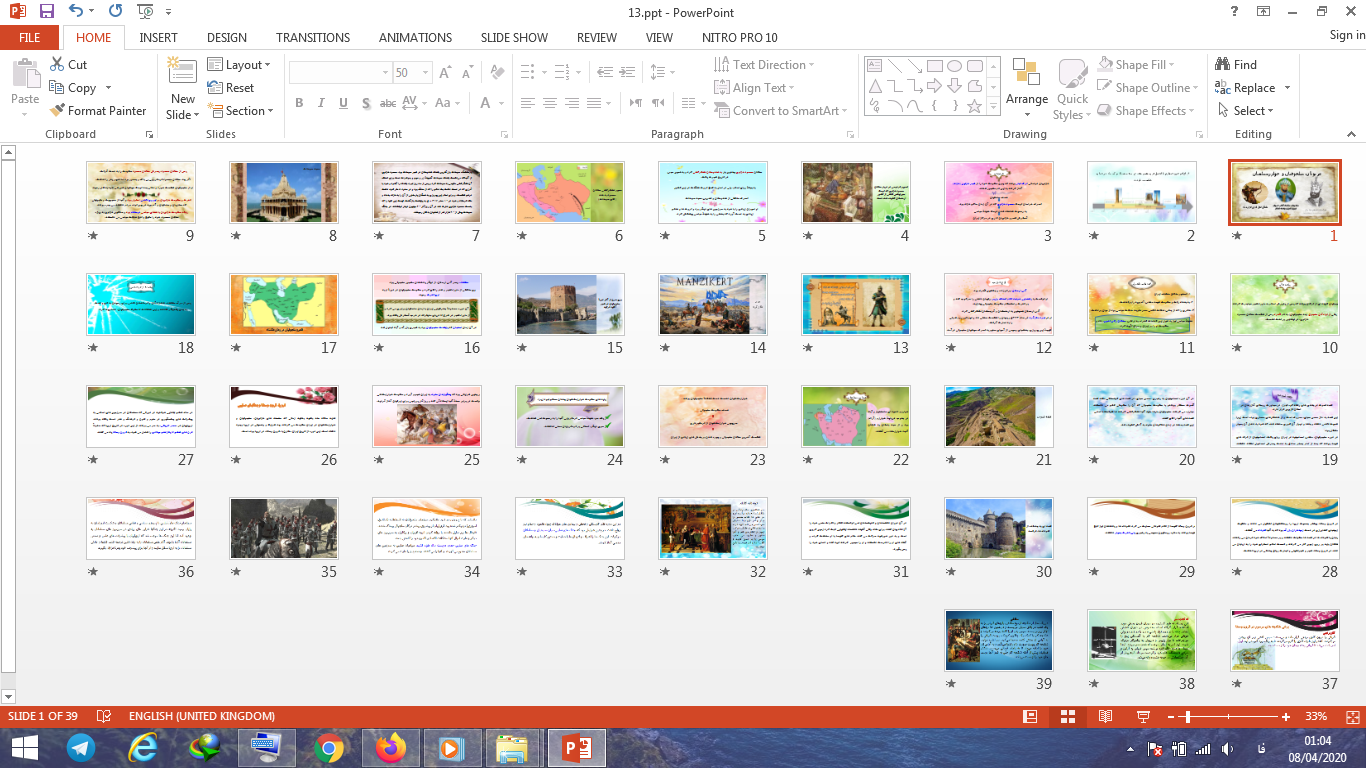
Task: Toggle Slide Sorter view button
Action: (1067, 717)
